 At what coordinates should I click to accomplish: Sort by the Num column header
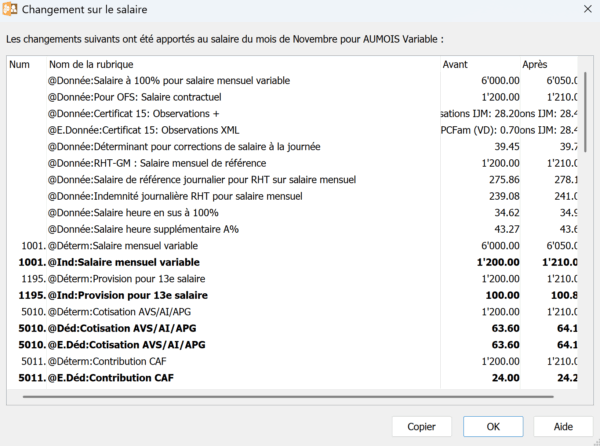pos(20,64)
